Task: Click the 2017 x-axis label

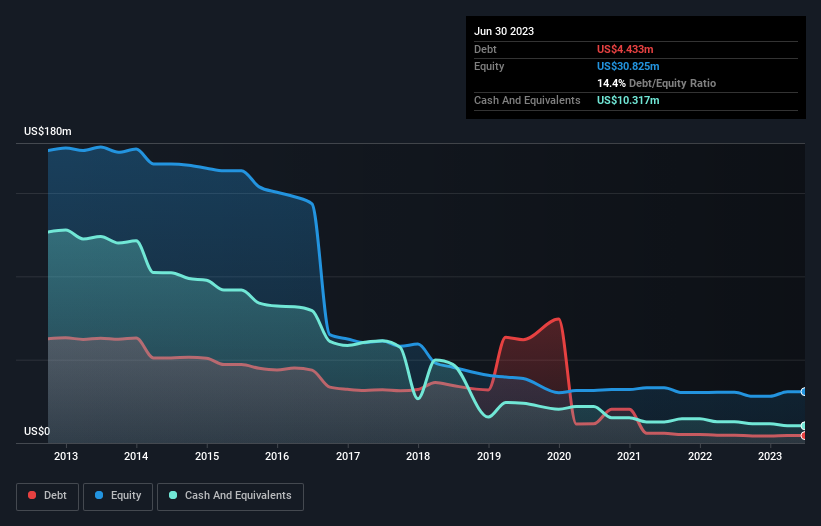Action: (348, 456)
